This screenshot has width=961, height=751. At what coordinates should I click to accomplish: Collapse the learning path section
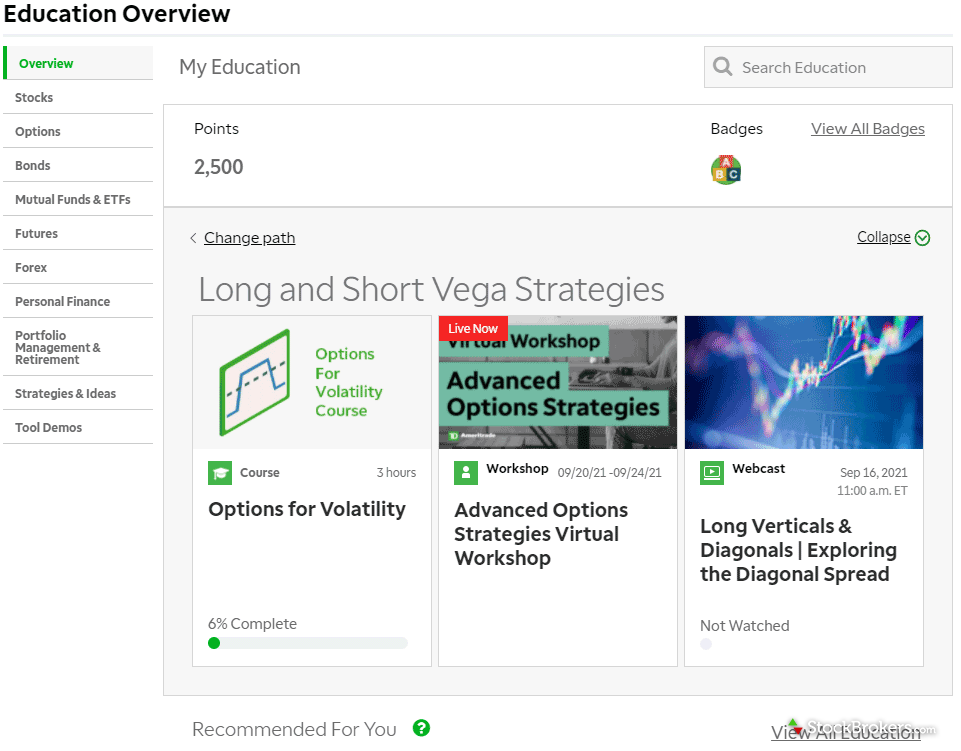pos(884,238)
